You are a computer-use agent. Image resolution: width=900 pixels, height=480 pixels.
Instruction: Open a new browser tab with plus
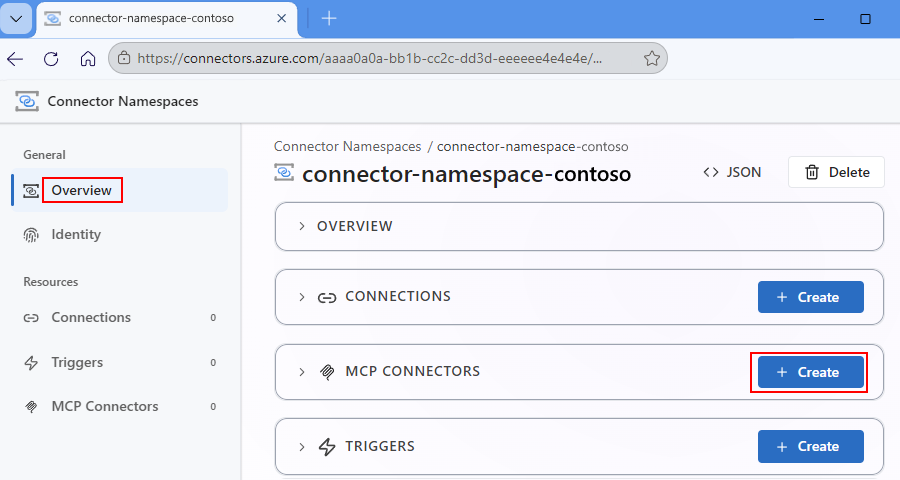329,18
